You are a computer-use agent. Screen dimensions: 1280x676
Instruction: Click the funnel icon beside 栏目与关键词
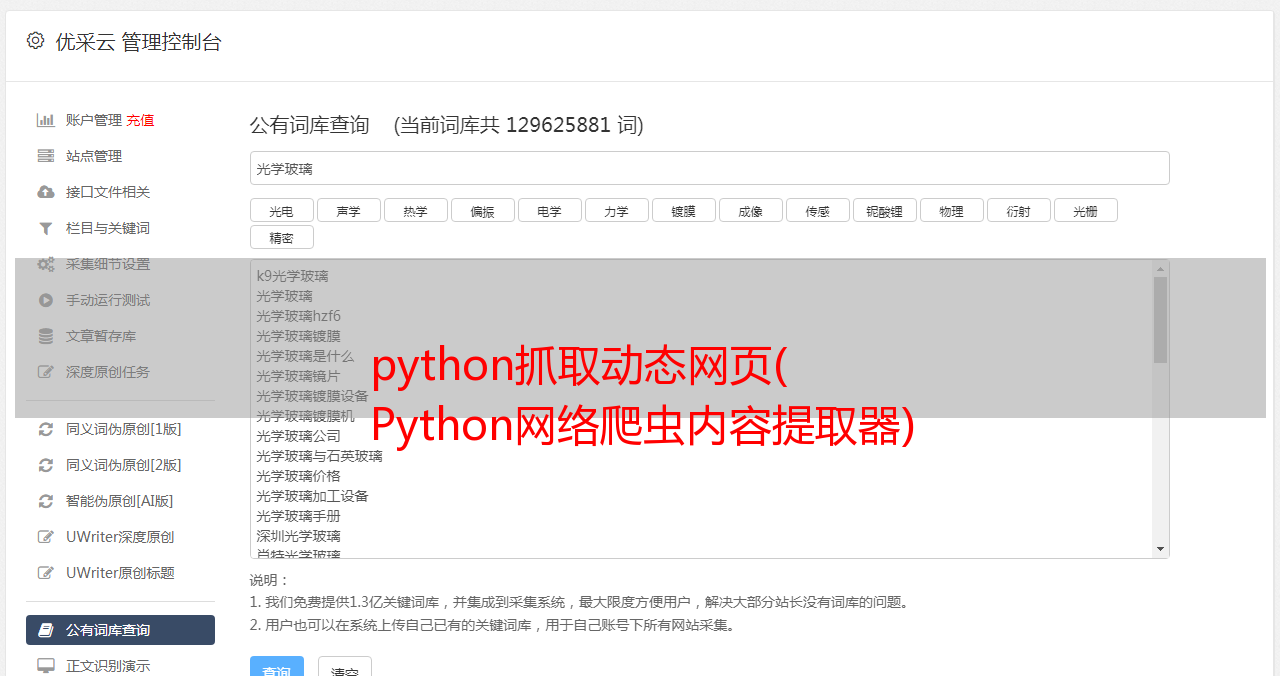(x=45, y=228)
